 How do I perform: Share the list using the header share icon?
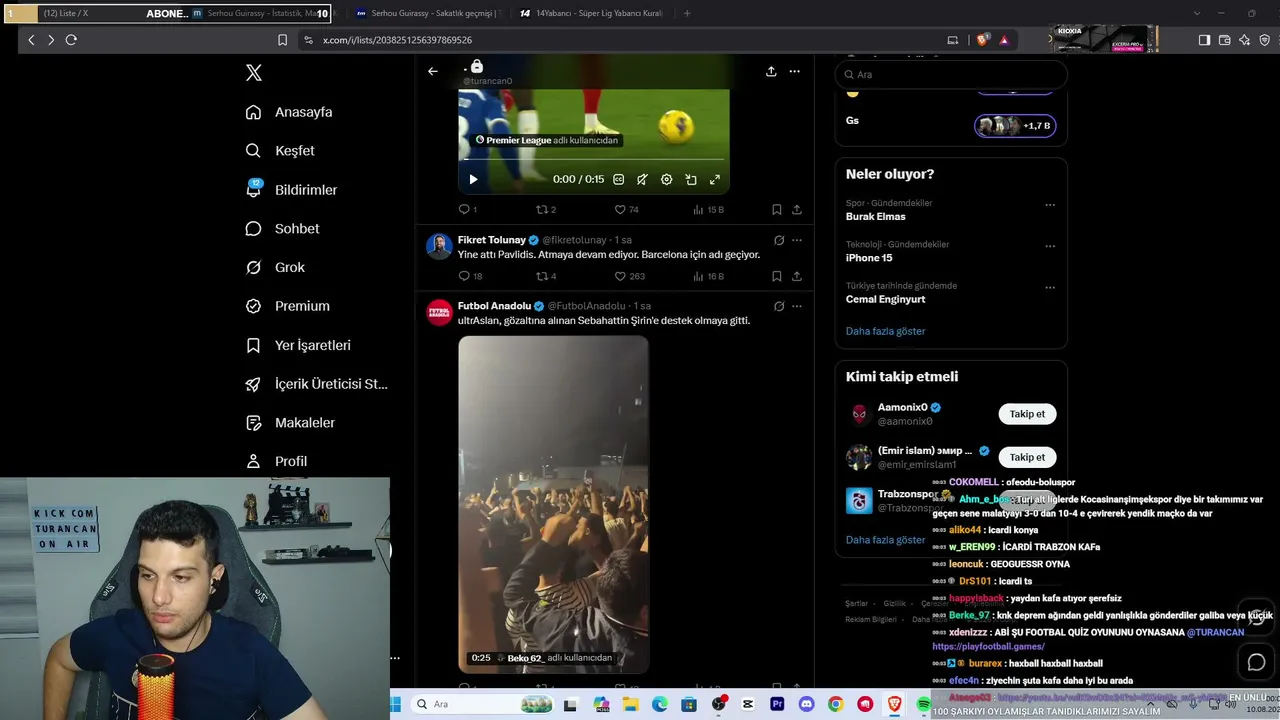pos(771,71)
